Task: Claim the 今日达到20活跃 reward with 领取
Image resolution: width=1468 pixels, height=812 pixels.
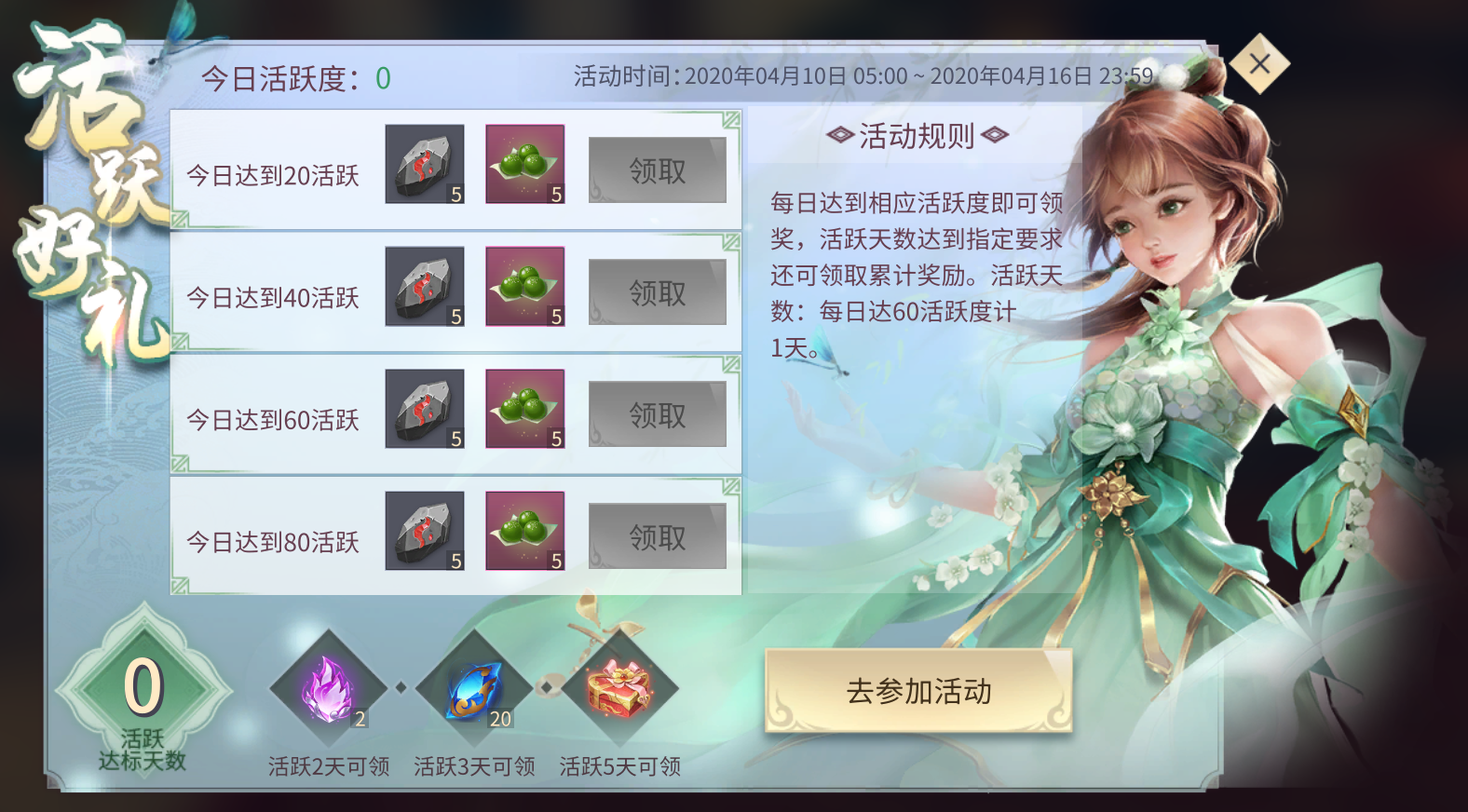Action: point(658,170)
